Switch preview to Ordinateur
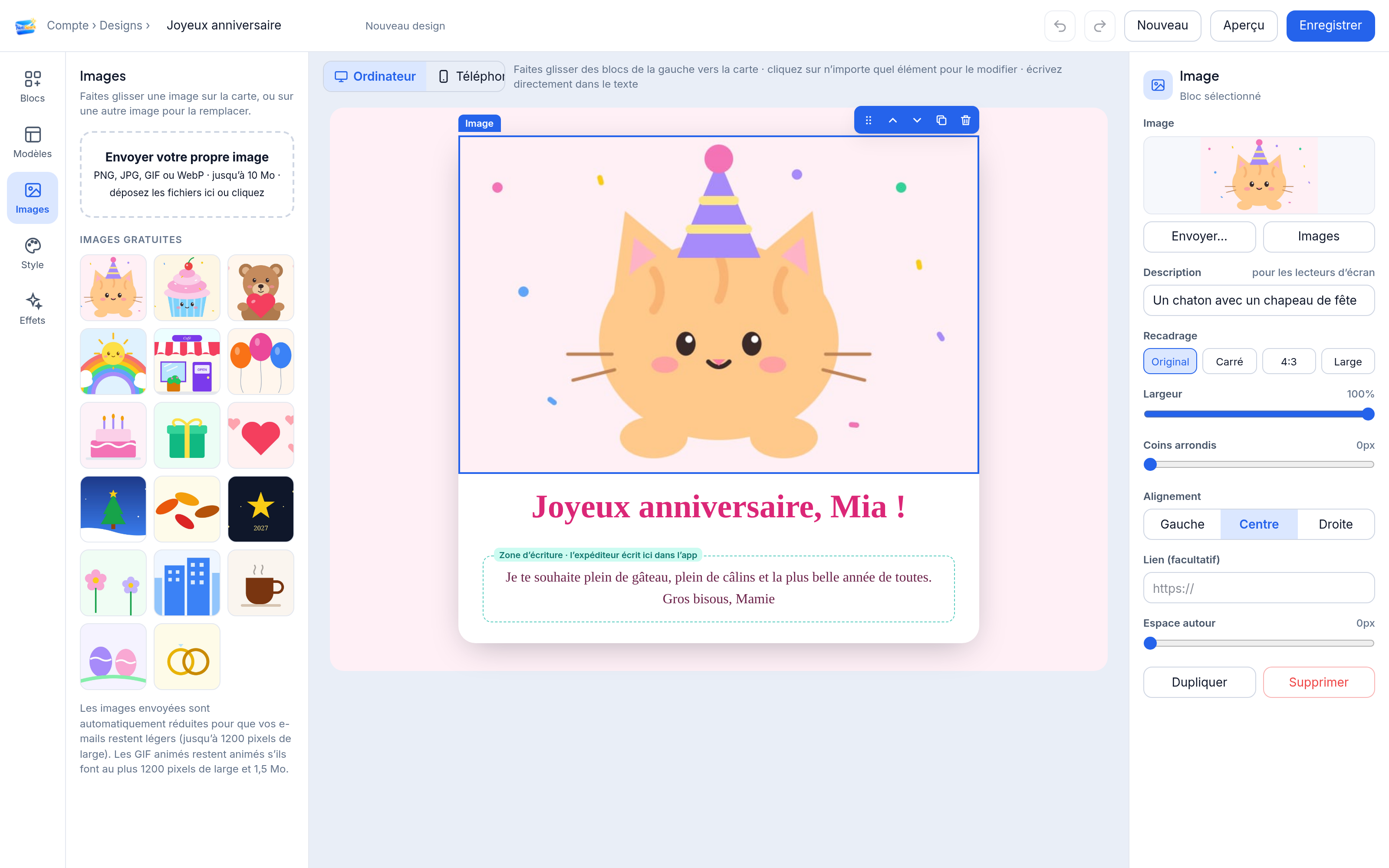This screenshot has height=868, width=1389. 375,76
